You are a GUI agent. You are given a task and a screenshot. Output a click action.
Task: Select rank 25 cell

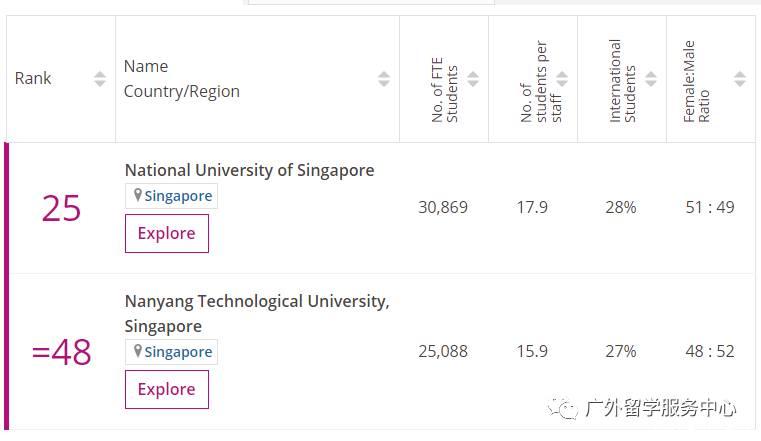coord(61,208)
